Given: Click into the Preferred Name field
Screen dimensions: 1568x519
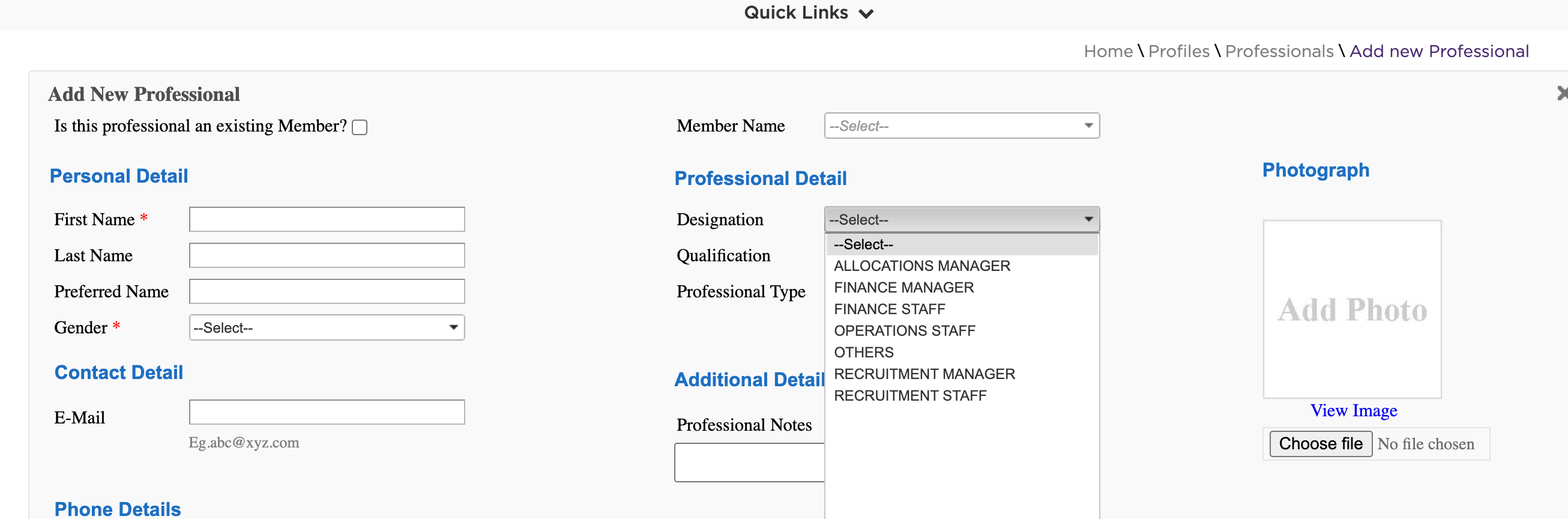Looking at the screenshot, I should pyautogui.click(x=327, y=291).
